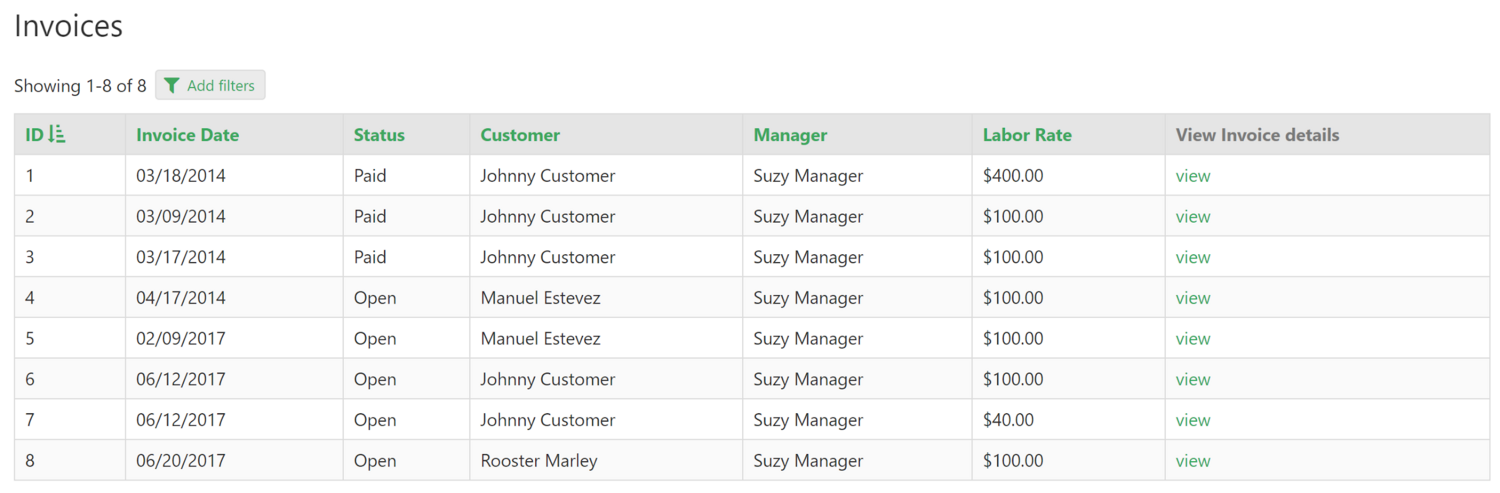This screenshot has width=1500, height=493.
Task: Select the 04/17/2014 invoice date cell
Action: tap(181, 298)
